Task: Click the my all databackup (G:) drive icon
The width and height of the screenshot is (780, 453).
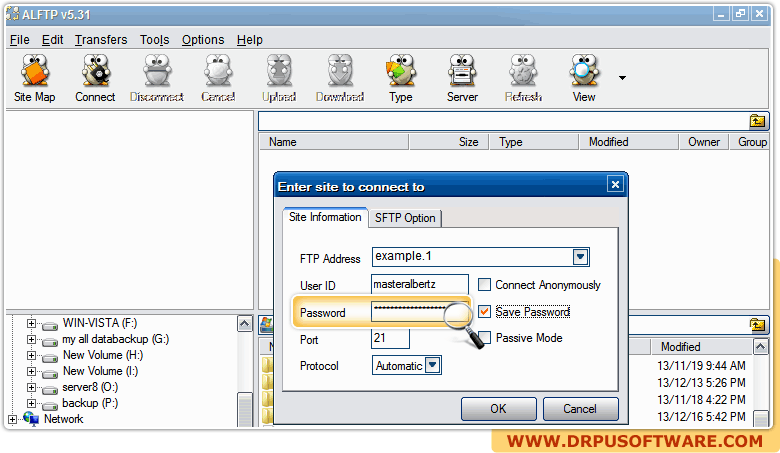Action: [x=50, y=341]
